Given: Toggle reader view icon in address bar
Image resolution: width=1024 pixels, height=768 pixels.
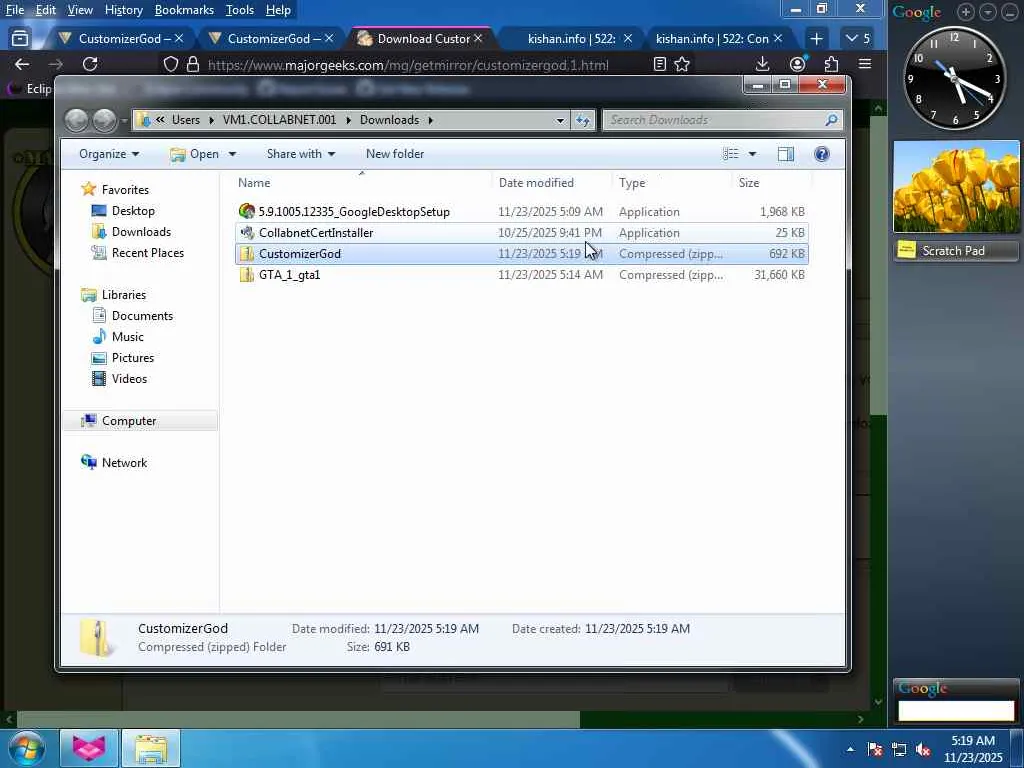Looking at the screenshot, I should pyautogui.click(x=660, y=64).
